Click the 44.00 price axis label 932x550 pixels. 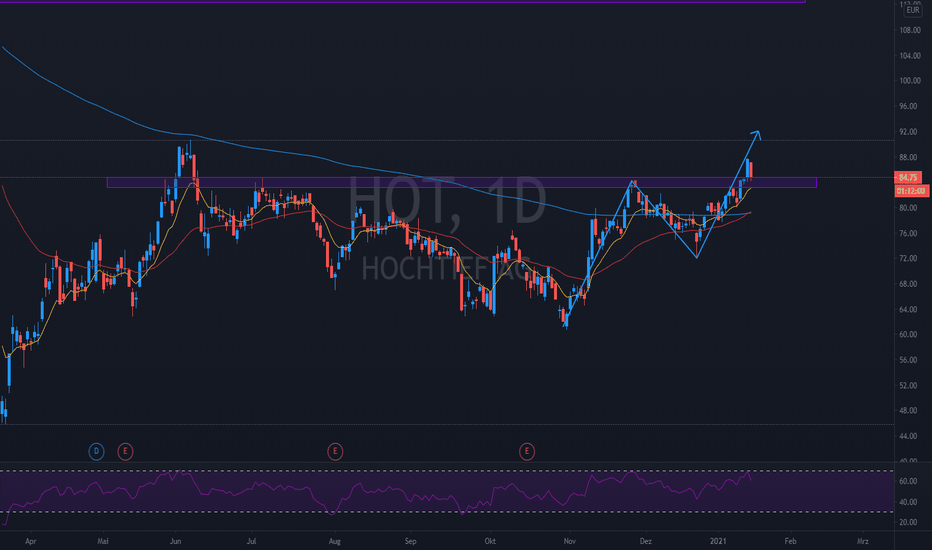tap(908, 436)
